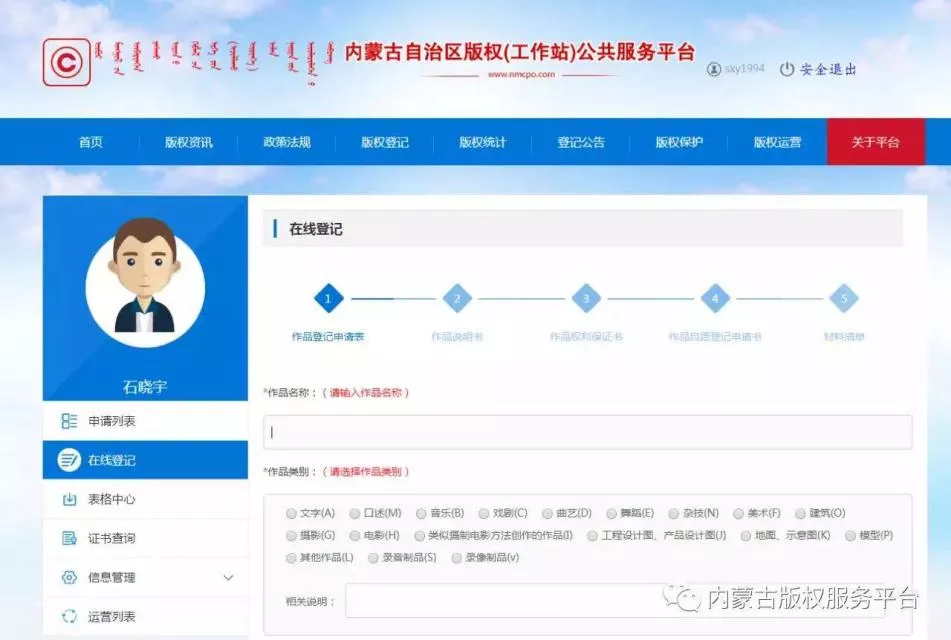Select the 音乐(B) work category
The image size is (951, 640).
click(421, 514)
